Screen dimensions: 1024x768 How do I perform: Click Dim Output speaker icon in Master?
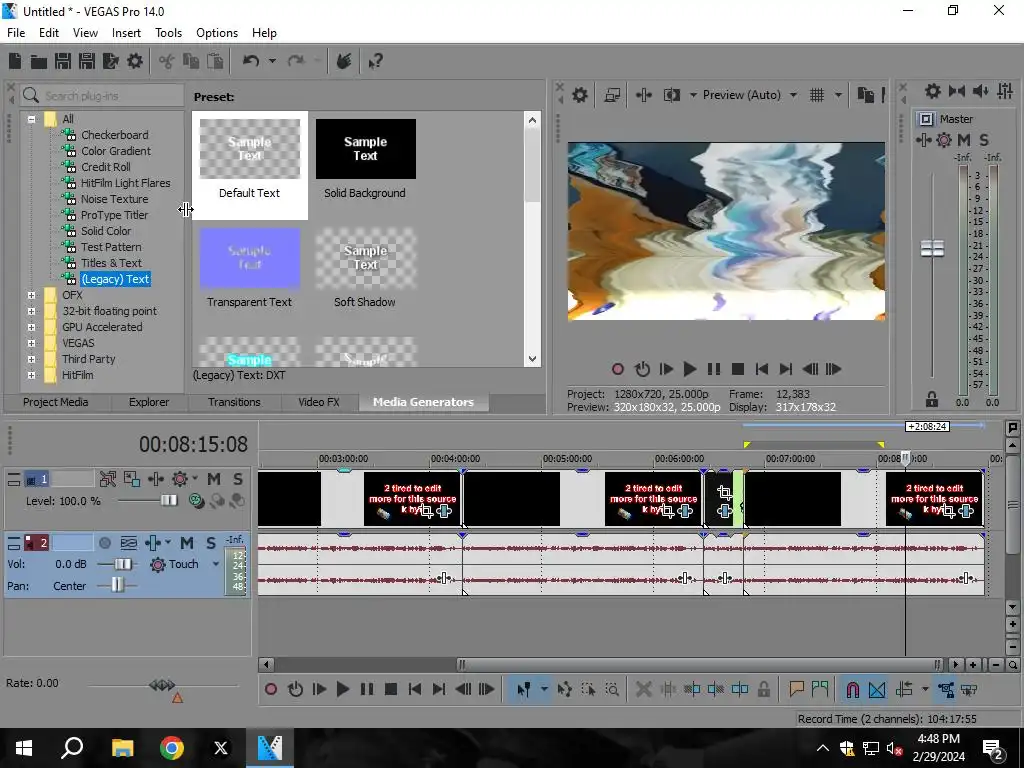(x=980, y=91)
